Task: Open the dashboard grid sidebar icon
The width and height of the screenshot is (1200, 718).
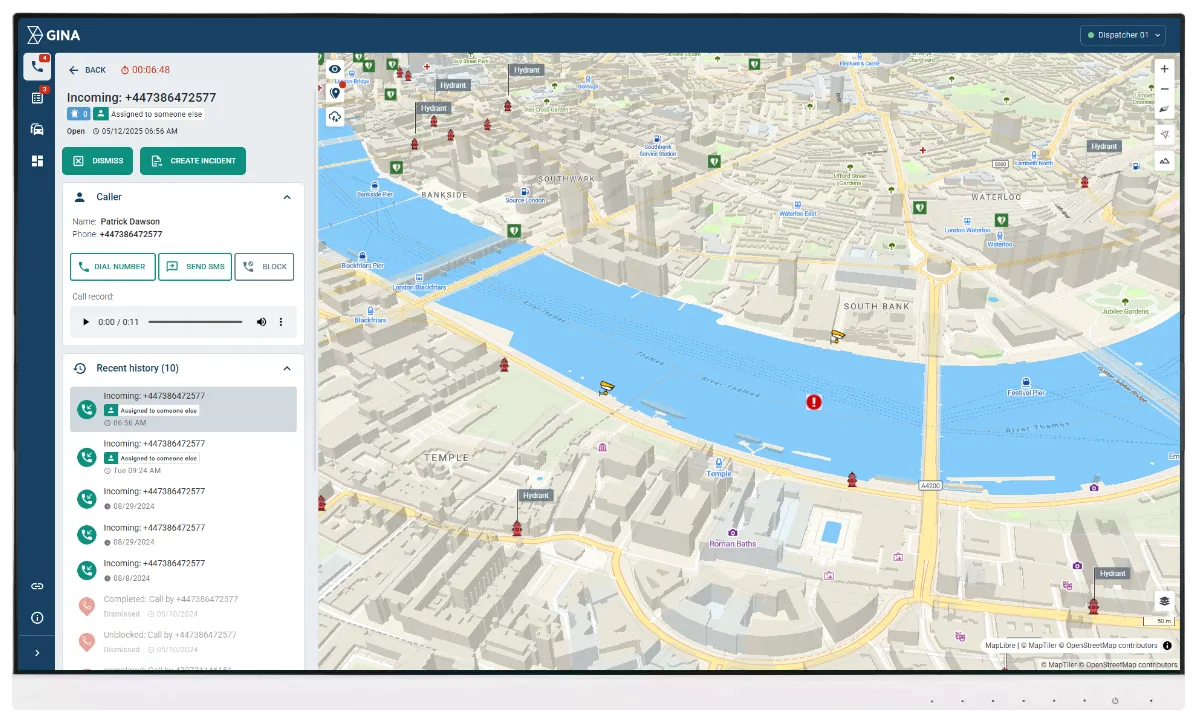Action: pos(37,161)
